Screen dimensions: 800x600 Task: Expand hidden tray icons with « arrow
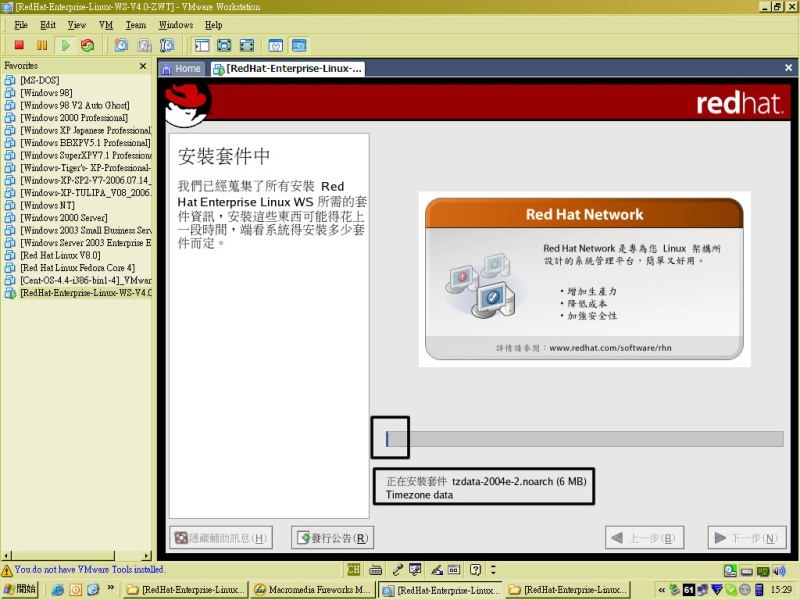pos(662,590)
